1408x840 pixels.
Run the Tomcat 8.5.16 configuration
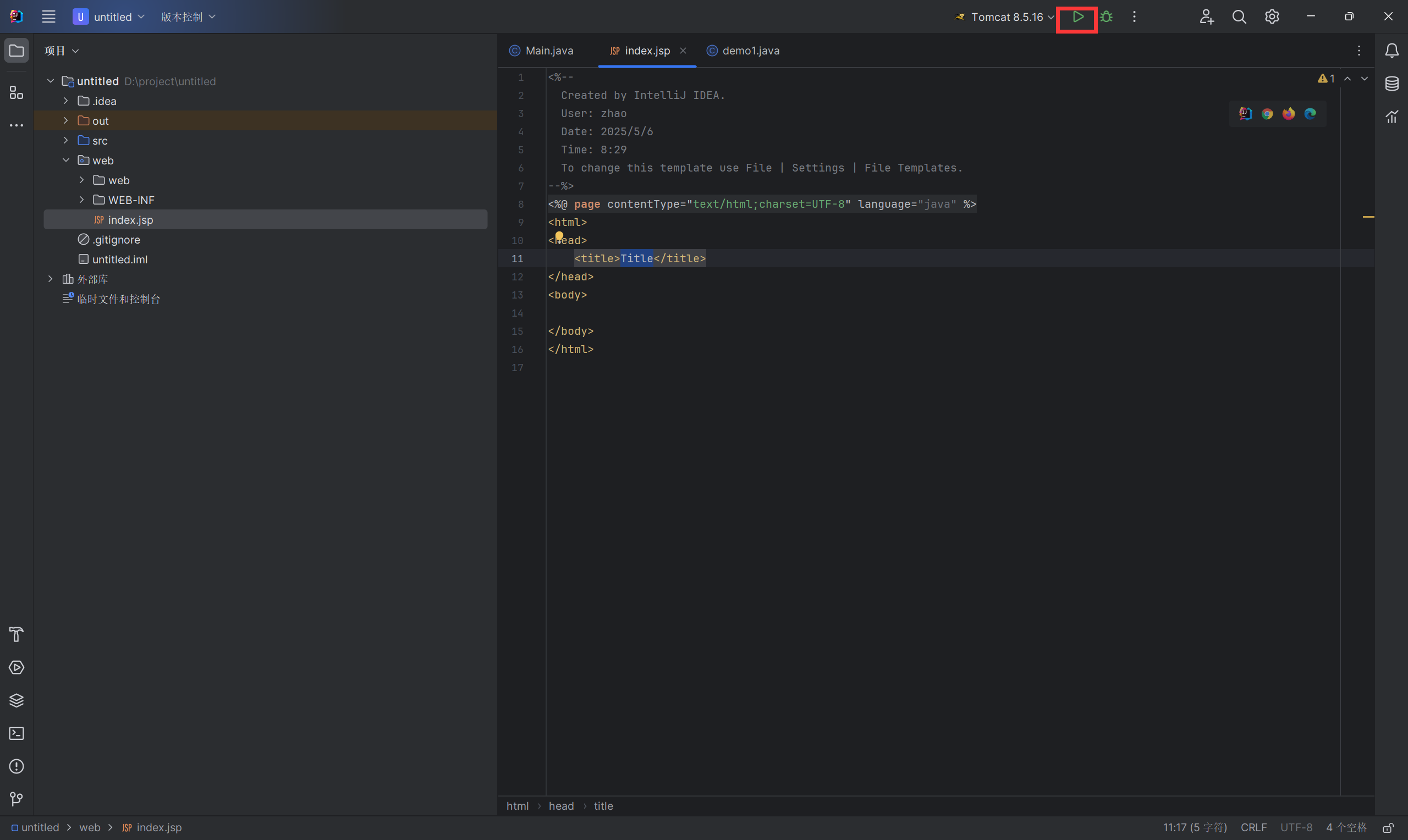[x=1078, y=17]
